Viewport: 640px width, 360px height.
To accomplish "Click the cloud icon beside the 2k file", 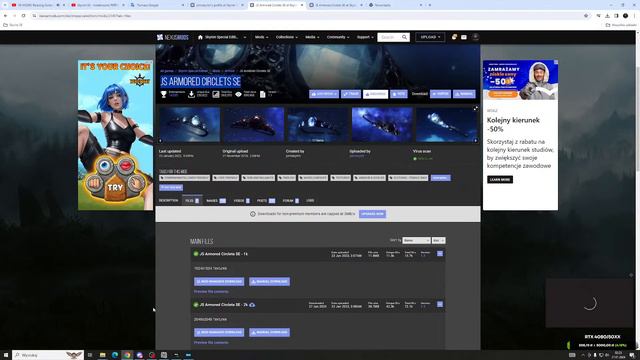I will (x=252, y=305).
